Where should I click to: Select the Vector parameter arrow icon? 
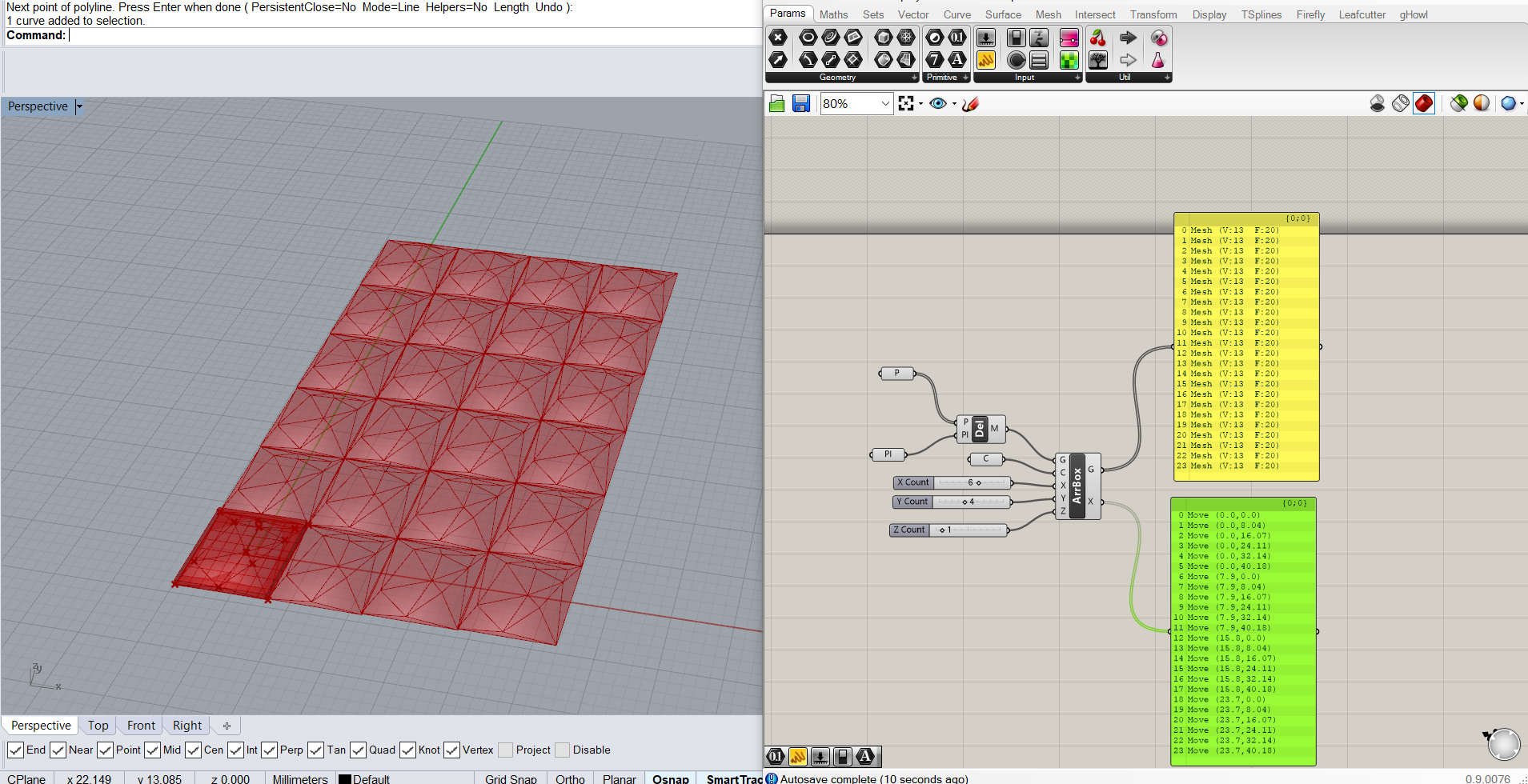pos(777,60)
